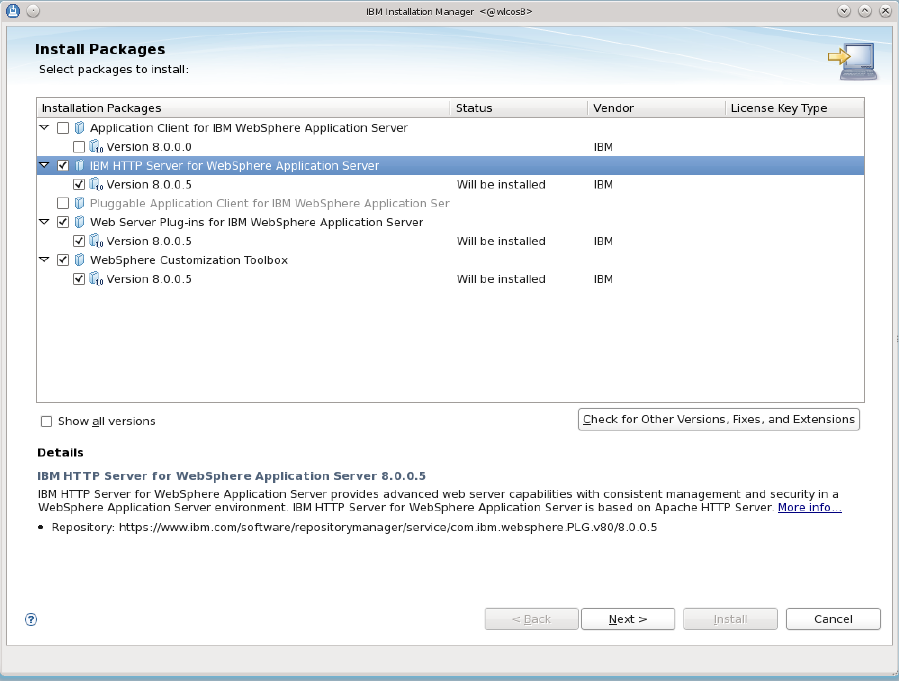
Task: Uncheck Version 8.0.0.5 under IBM HTTP Server
Action: (79, 185)
